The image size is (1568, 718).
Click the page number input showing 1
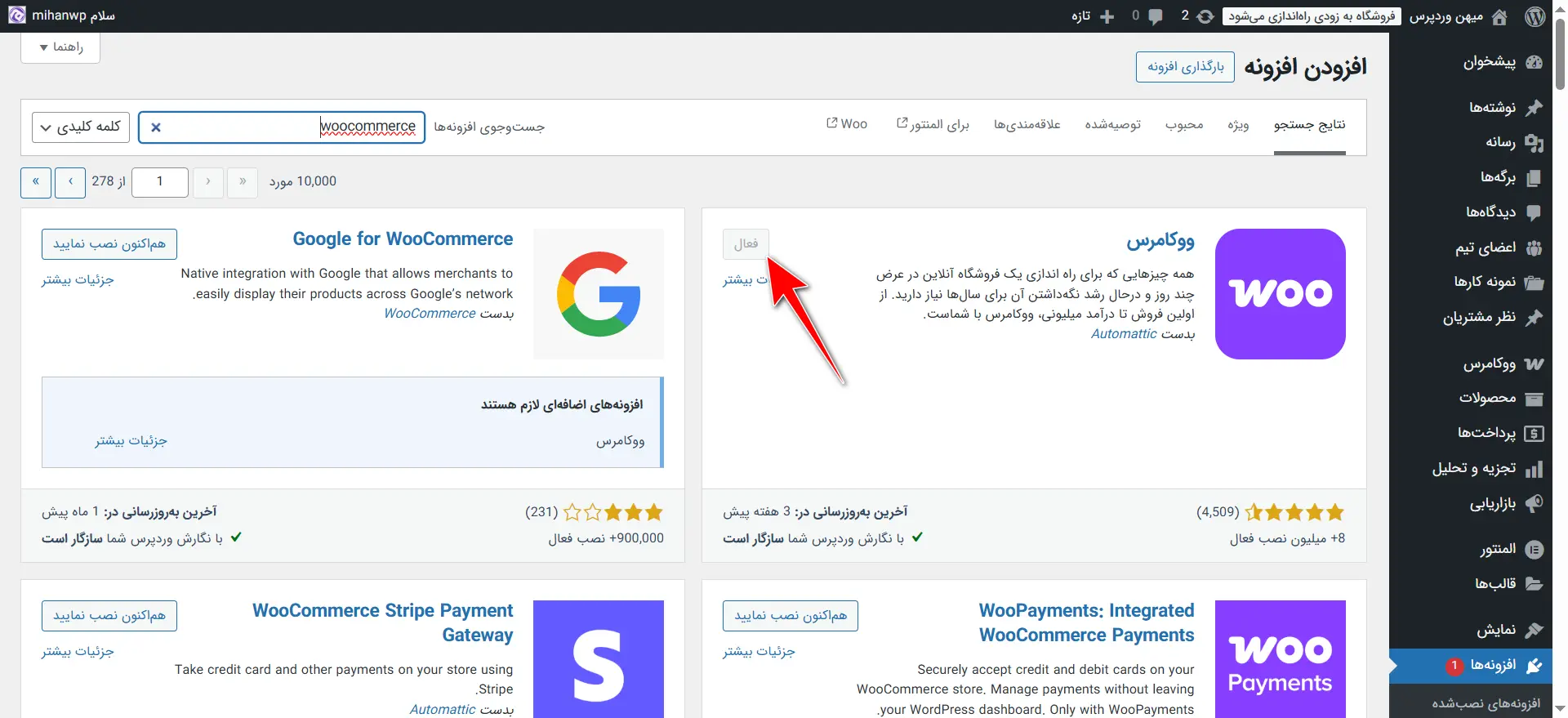[160, 182]
